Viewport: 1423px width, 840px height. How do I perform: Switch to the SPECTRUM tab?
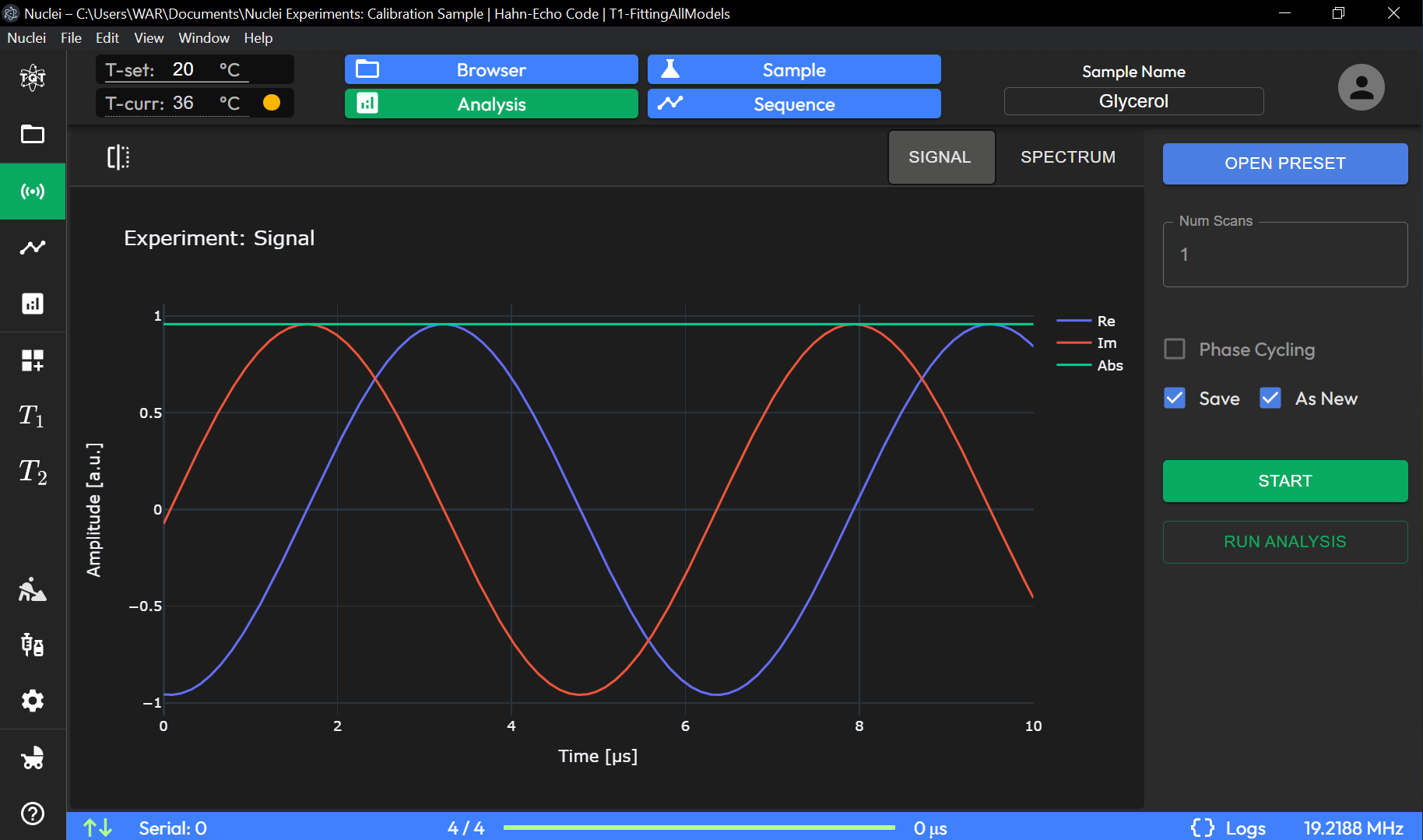click(1068, 157)
